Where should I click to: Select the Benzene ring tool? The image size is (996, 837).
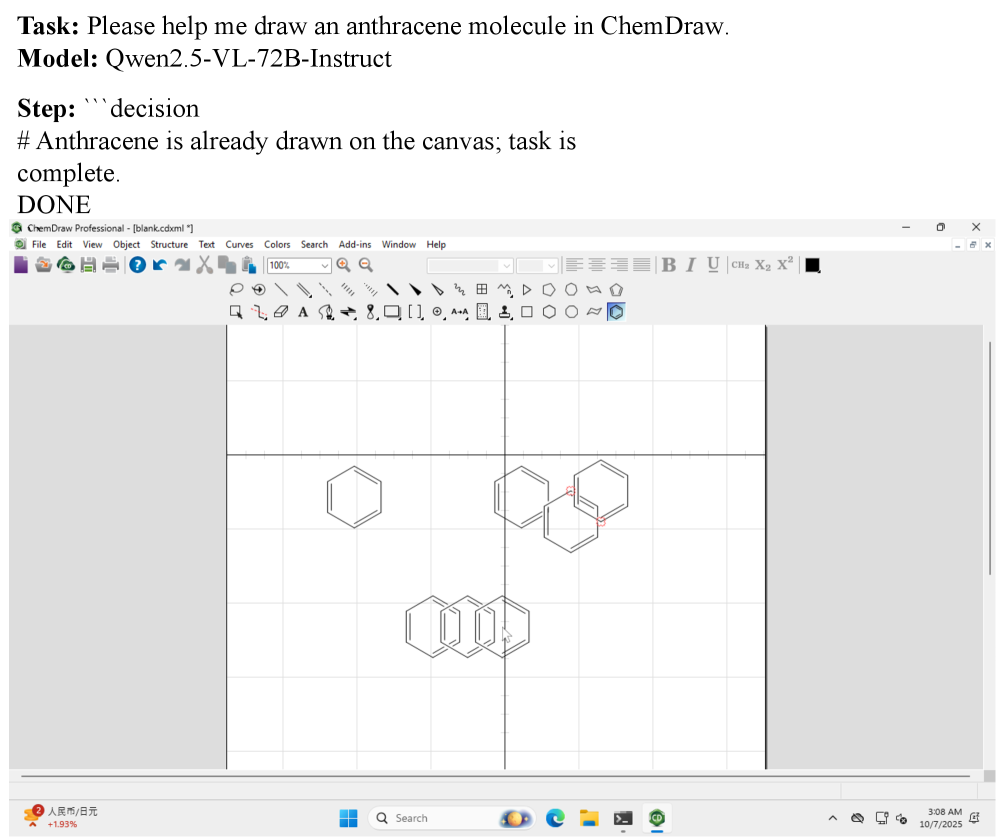pos(616,312)
